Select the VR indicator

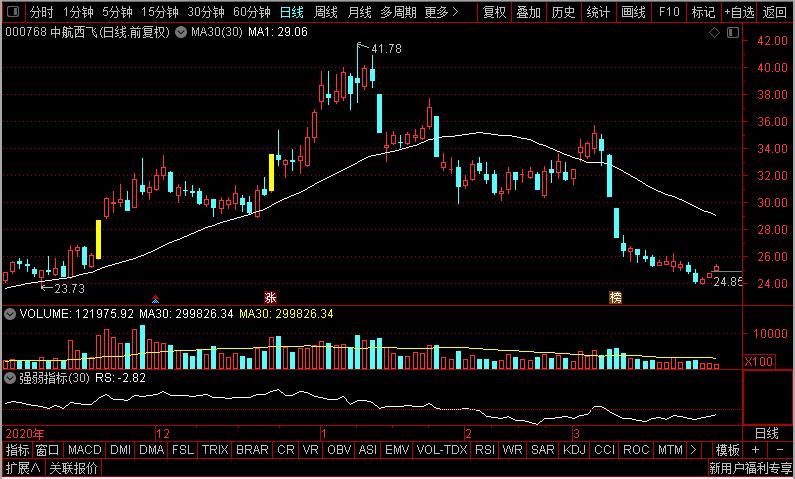point(310,450)
